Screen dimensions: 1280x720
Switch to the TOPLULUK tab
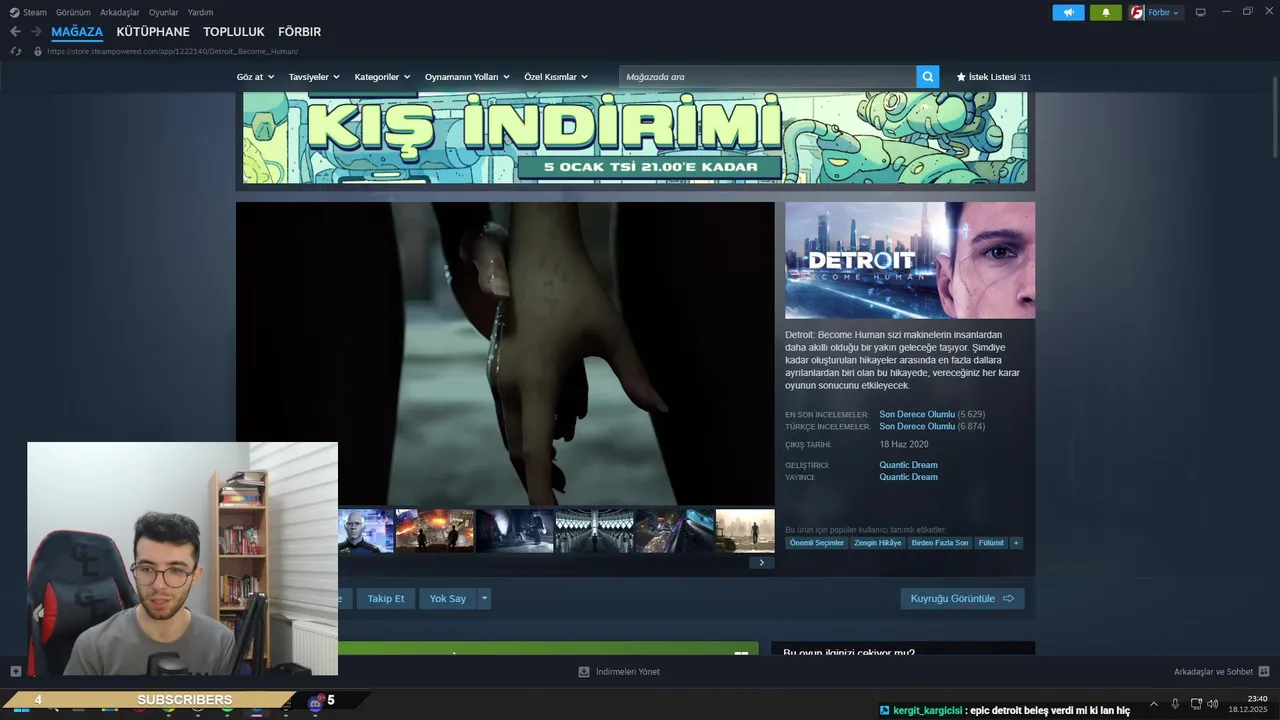coord(234,32)
